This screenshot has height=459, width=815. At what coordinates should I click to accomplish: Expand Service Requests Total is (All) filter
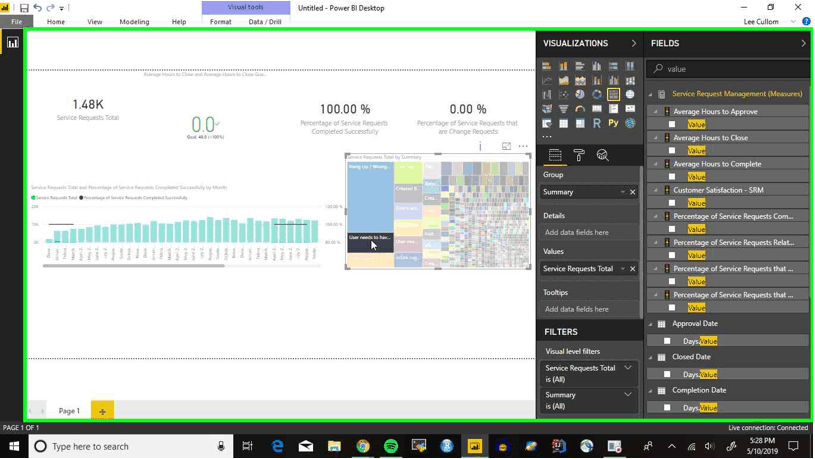pyautogui.click(x=628, y=368)
